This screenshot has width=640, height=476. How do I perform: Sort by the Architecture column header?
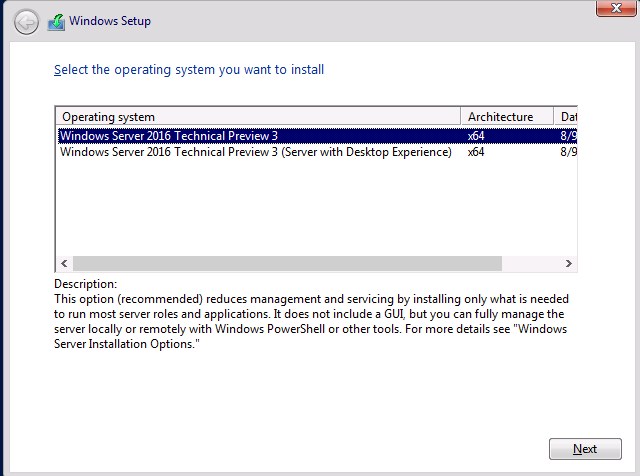click(507, 116)
